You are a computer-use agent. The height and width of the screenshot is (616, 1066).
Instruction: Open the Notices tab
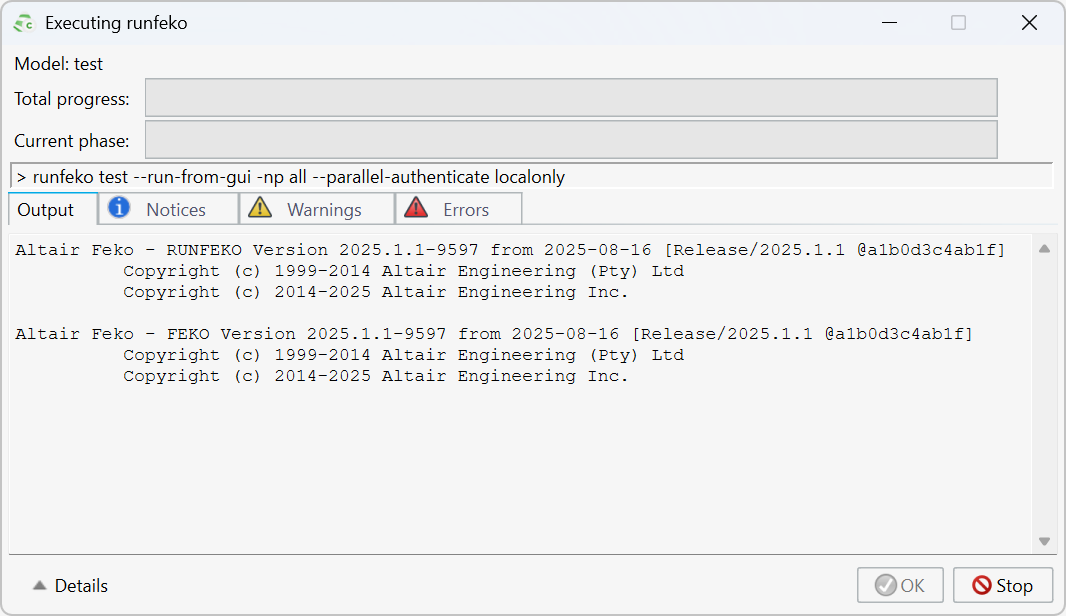[168, 209]
